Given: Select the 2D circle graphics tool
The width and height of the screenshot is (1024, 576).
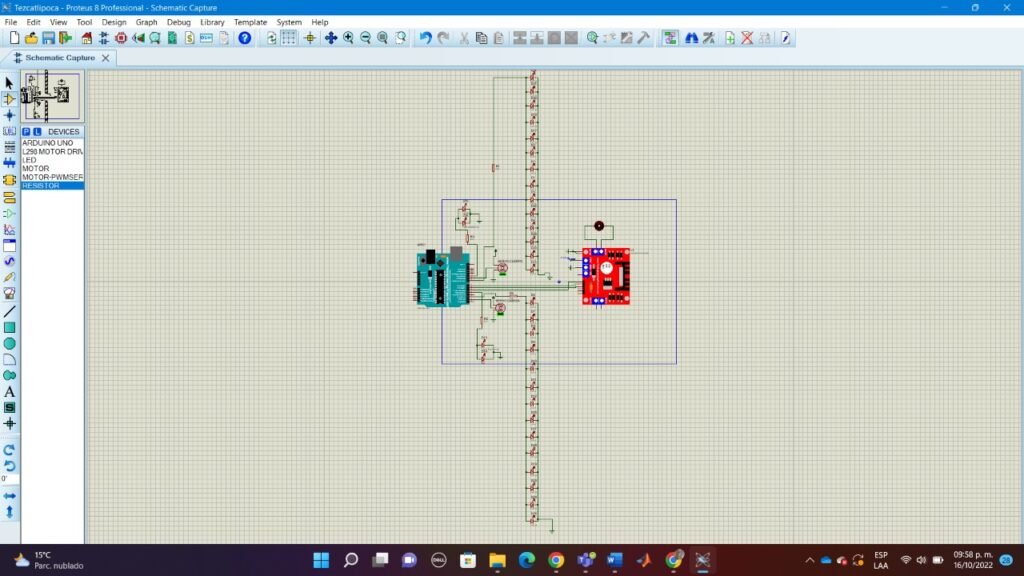Looking at the screenshot, I should [9, 343].
